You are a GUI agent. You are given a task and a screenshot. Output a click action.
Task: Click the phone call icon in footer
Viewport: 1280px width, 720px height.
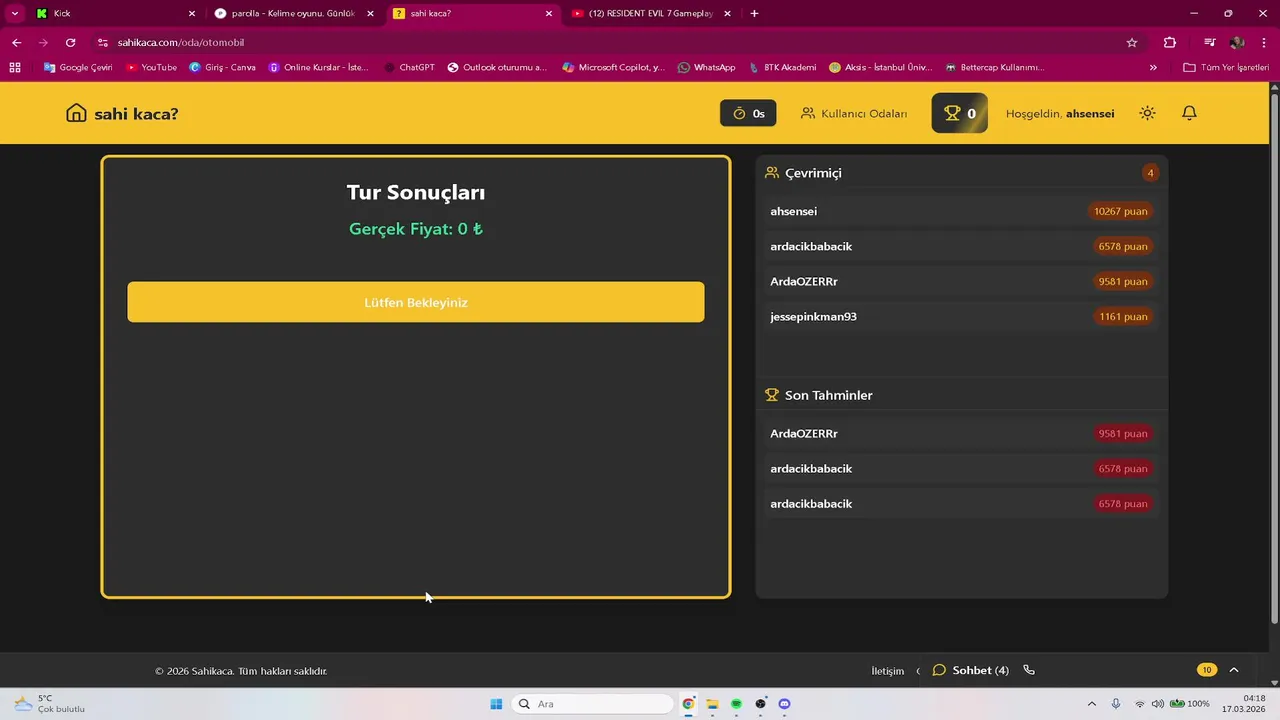1029,670
